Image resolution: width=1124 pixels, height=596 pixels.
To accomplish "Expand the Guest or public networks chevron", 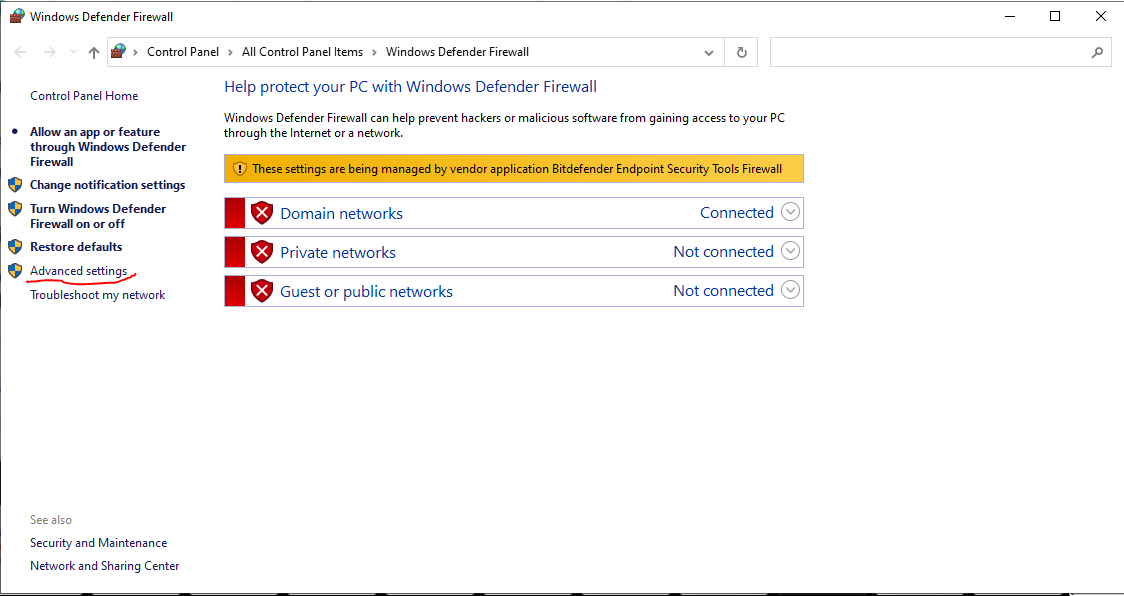I will (x=790, y=290).
